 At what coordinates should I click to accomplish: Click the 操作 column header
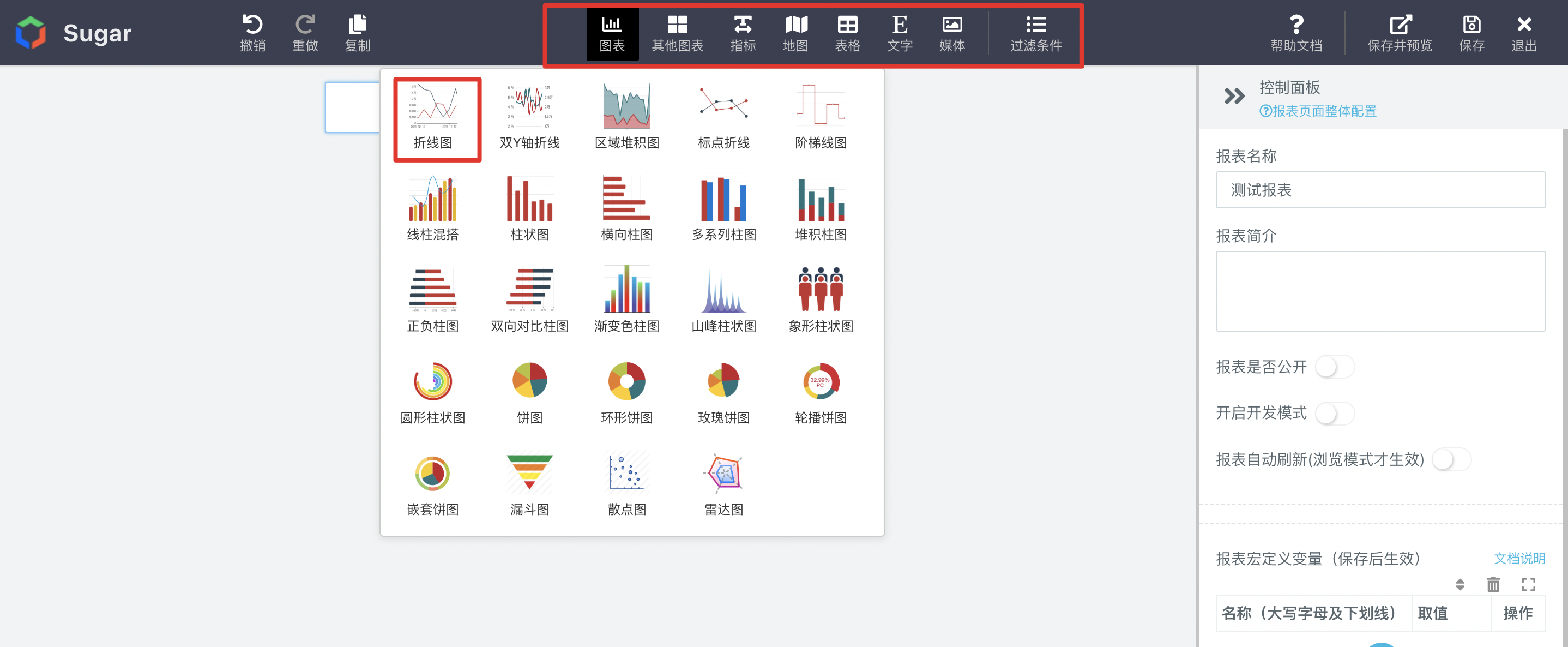(1517, 614)
